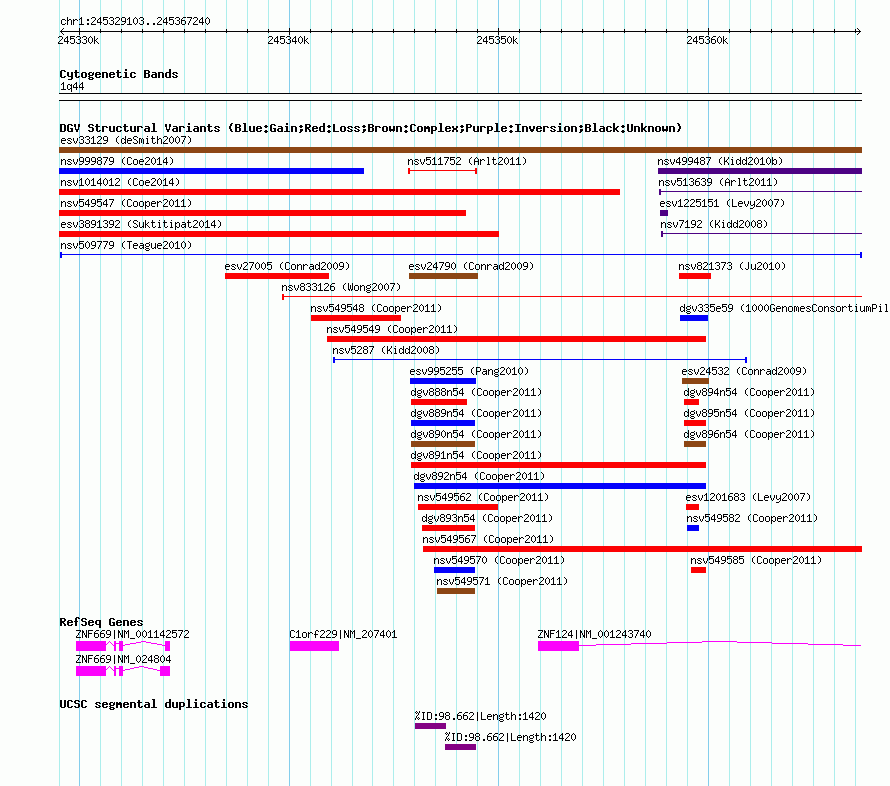890x786 pixels.
Task: Open nsv549570 (Cooper2011) variant
Action: point(454,570)
